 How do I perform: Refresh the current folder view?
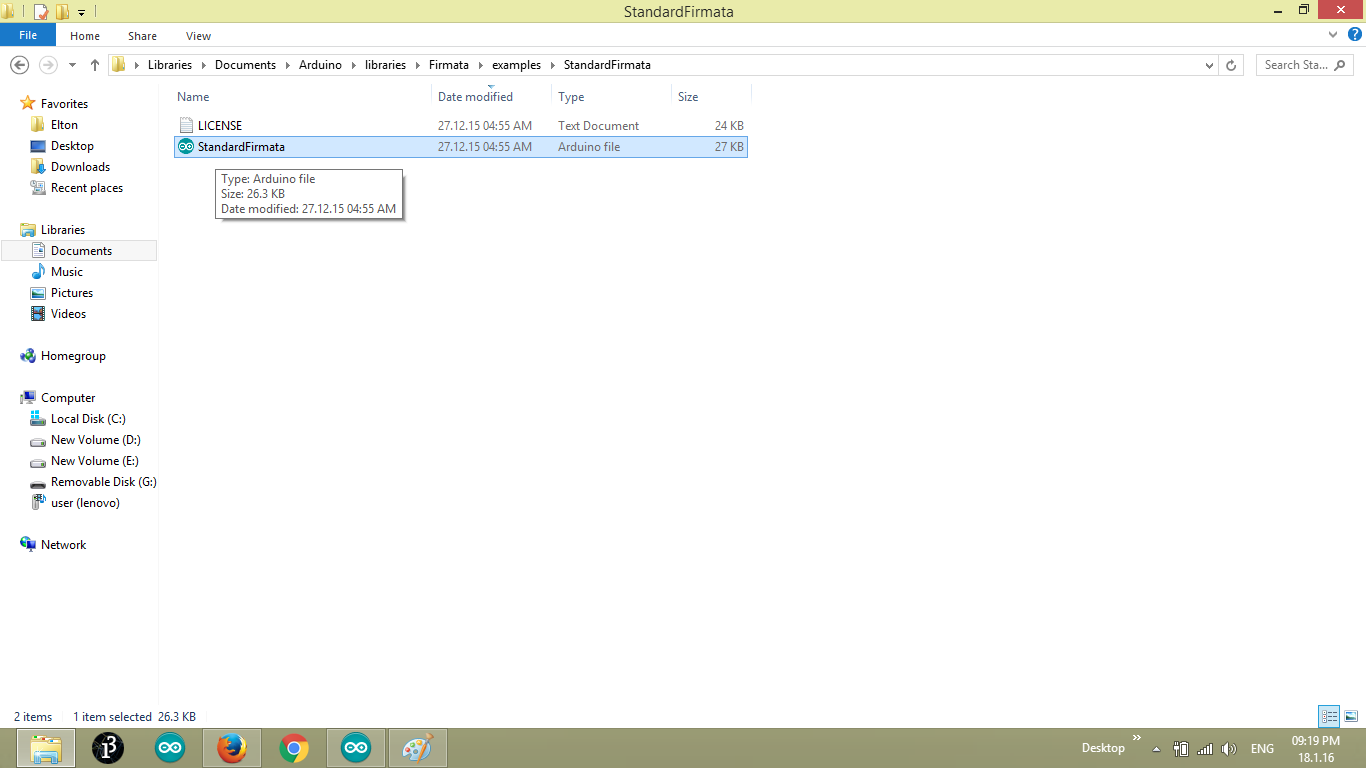[x=1232, y=65]
